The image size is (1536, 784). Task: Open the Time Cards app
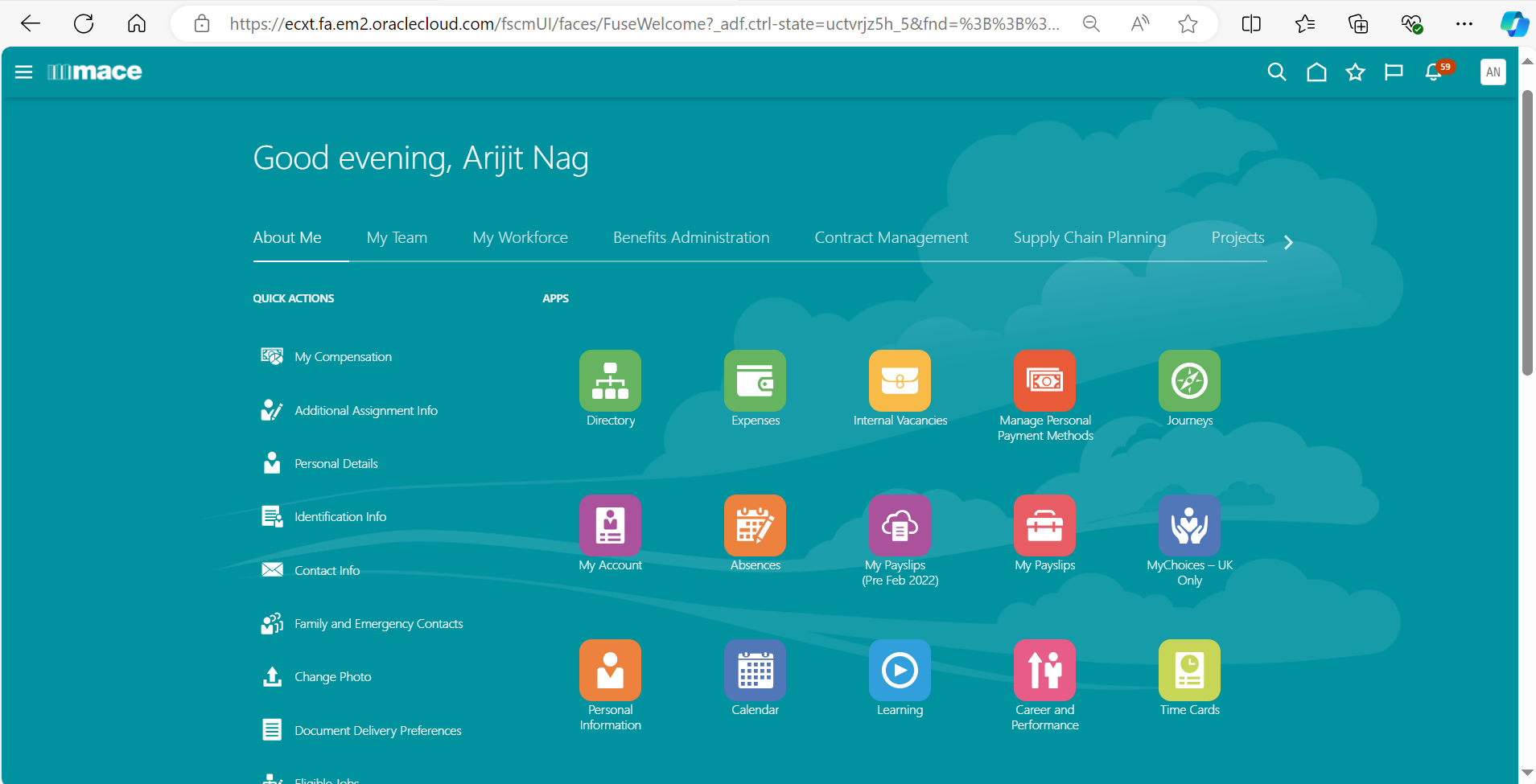click(1189, 670)
